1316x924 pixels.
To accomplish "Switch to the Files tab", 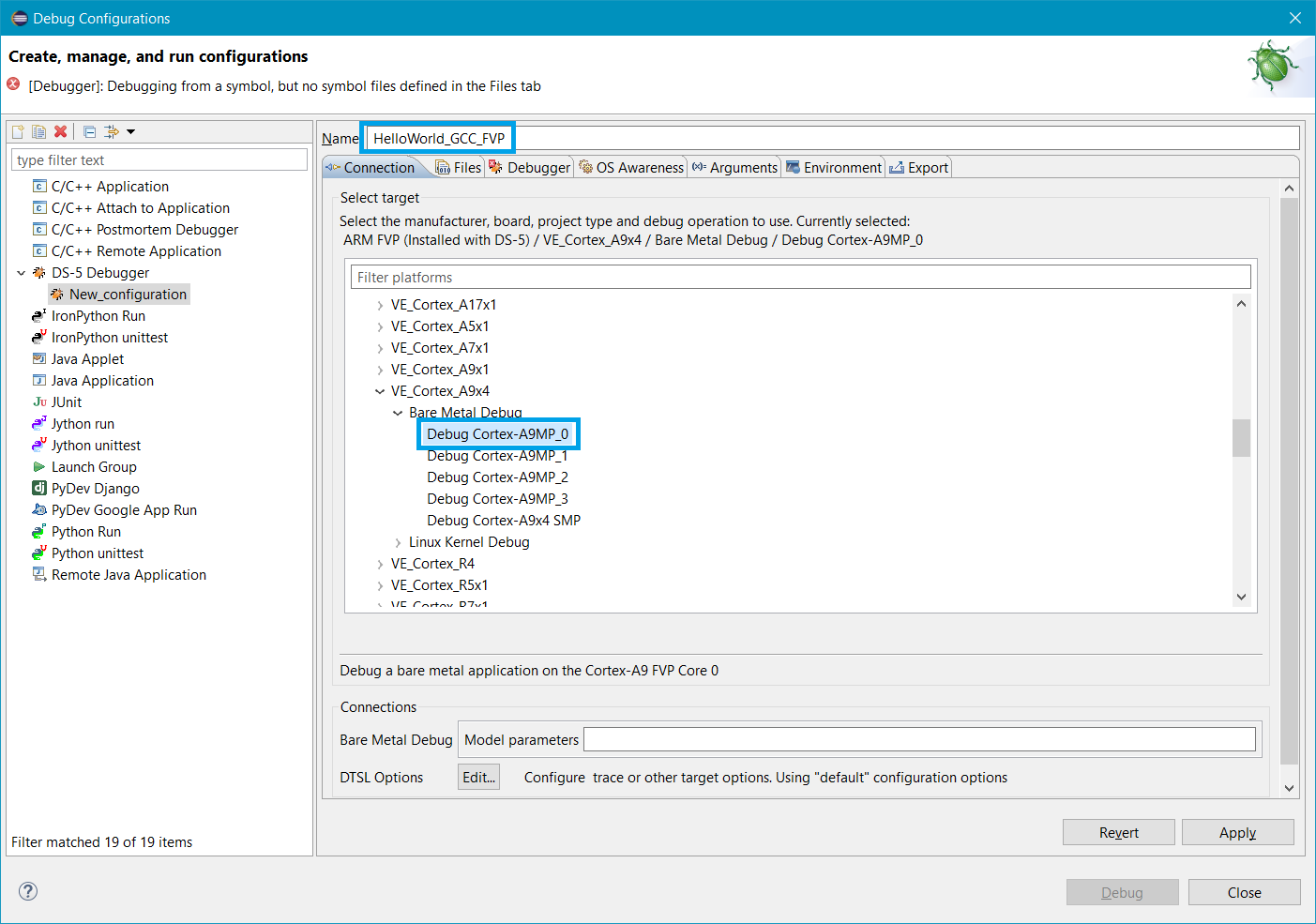I will (x=459, y=168).
